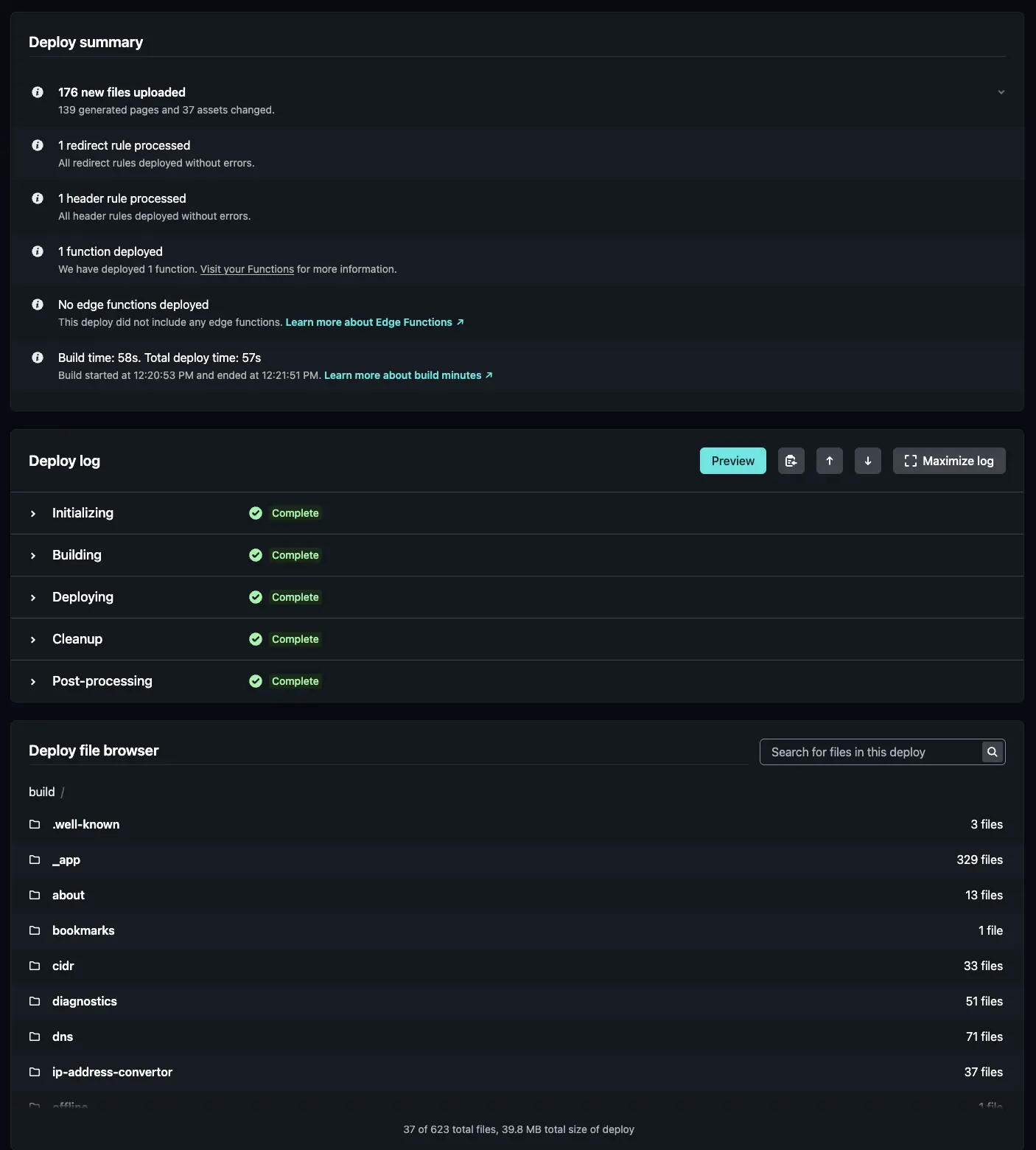Viewport: 1036px width, 1150px height.
Task: Click the .well-known folder icon
Action: [35, 824]
